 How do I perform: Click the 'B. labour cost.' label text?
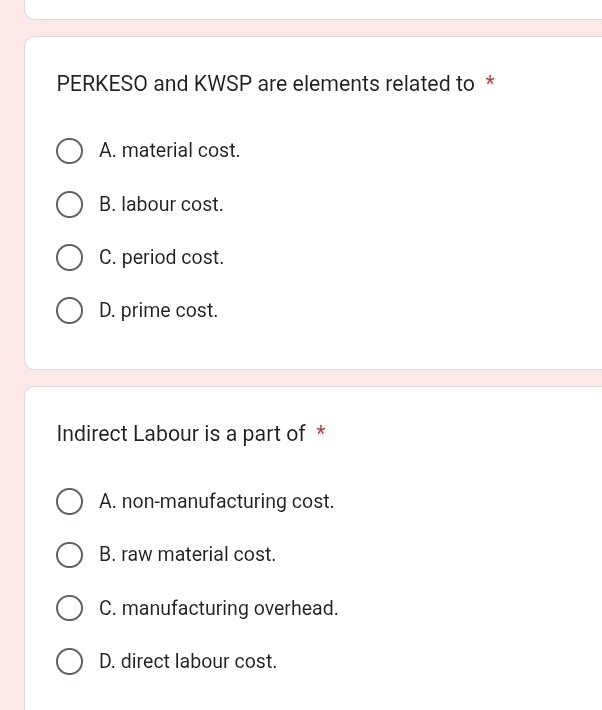(161, 204)
